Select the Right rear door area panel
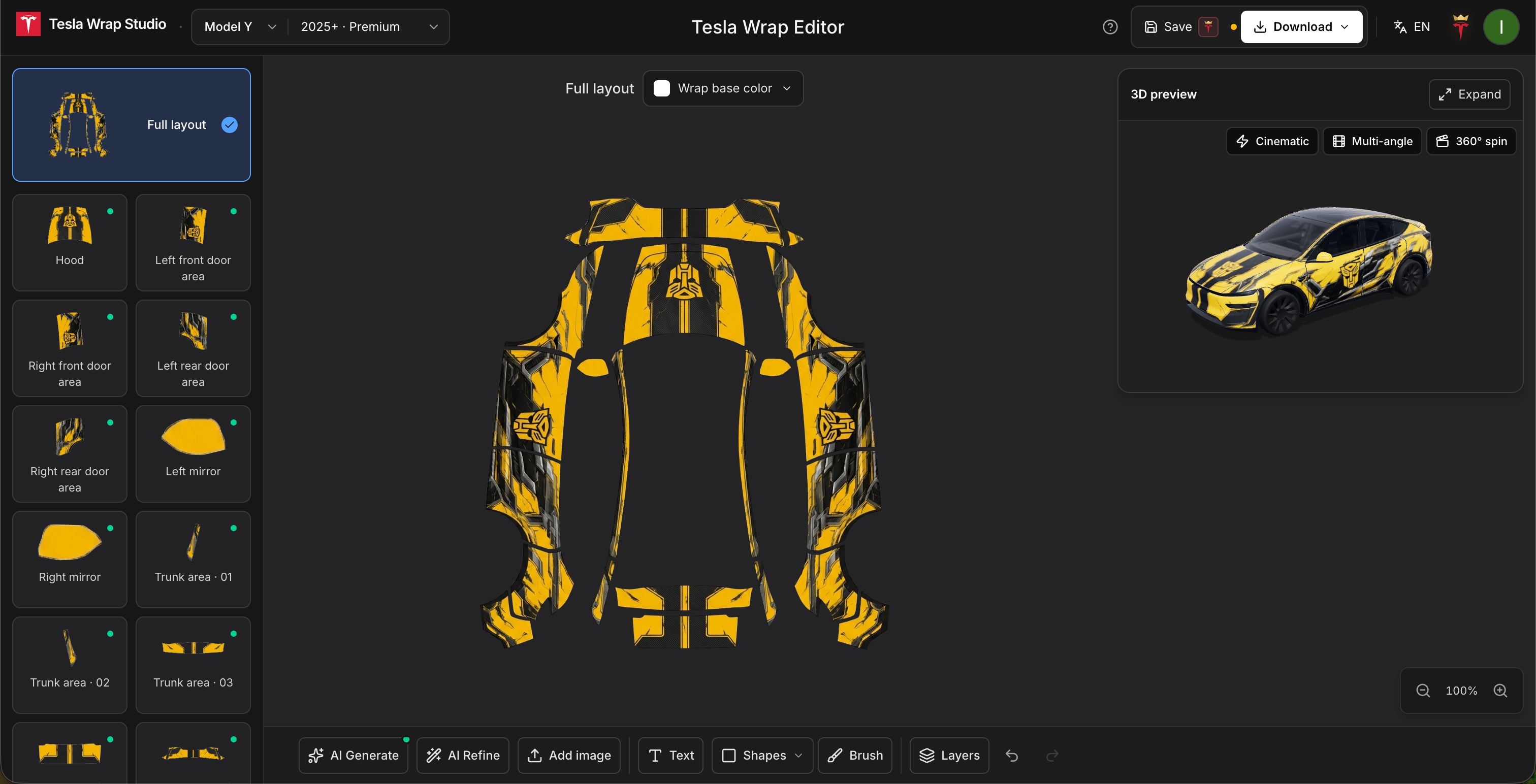This screenshot has width=1536, height=784. (70, 454)
